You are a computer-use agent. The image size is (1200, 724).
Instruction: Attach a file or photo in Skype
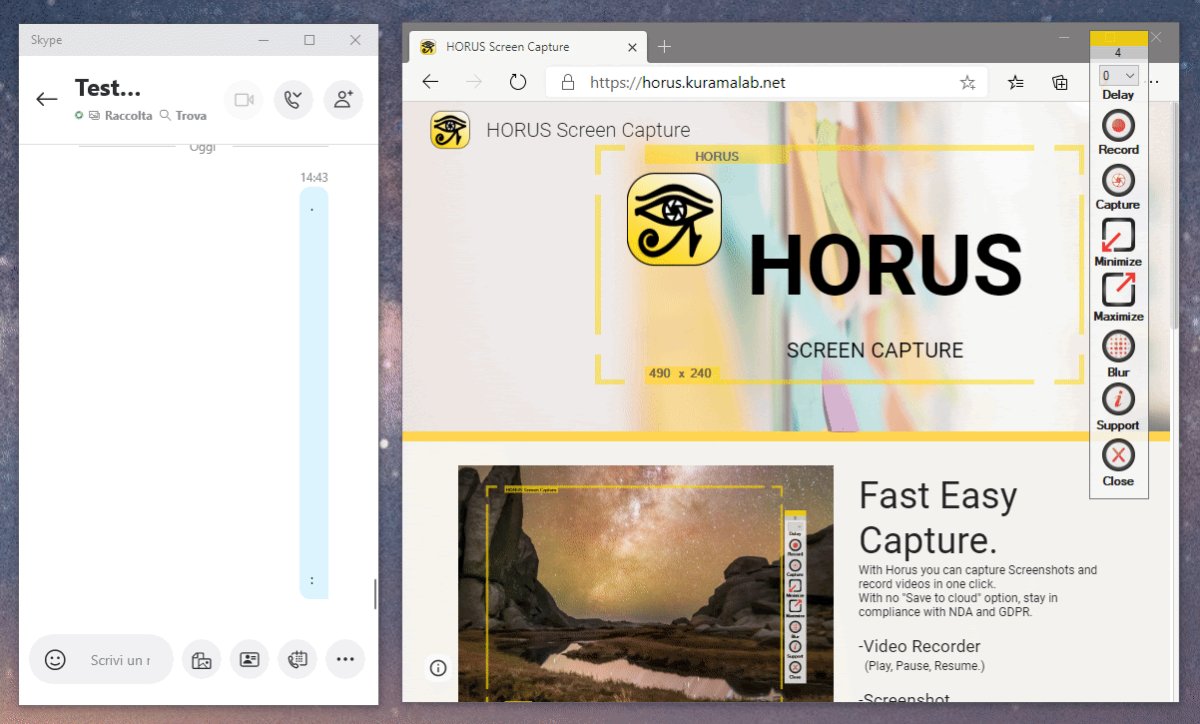pos(201,660)
